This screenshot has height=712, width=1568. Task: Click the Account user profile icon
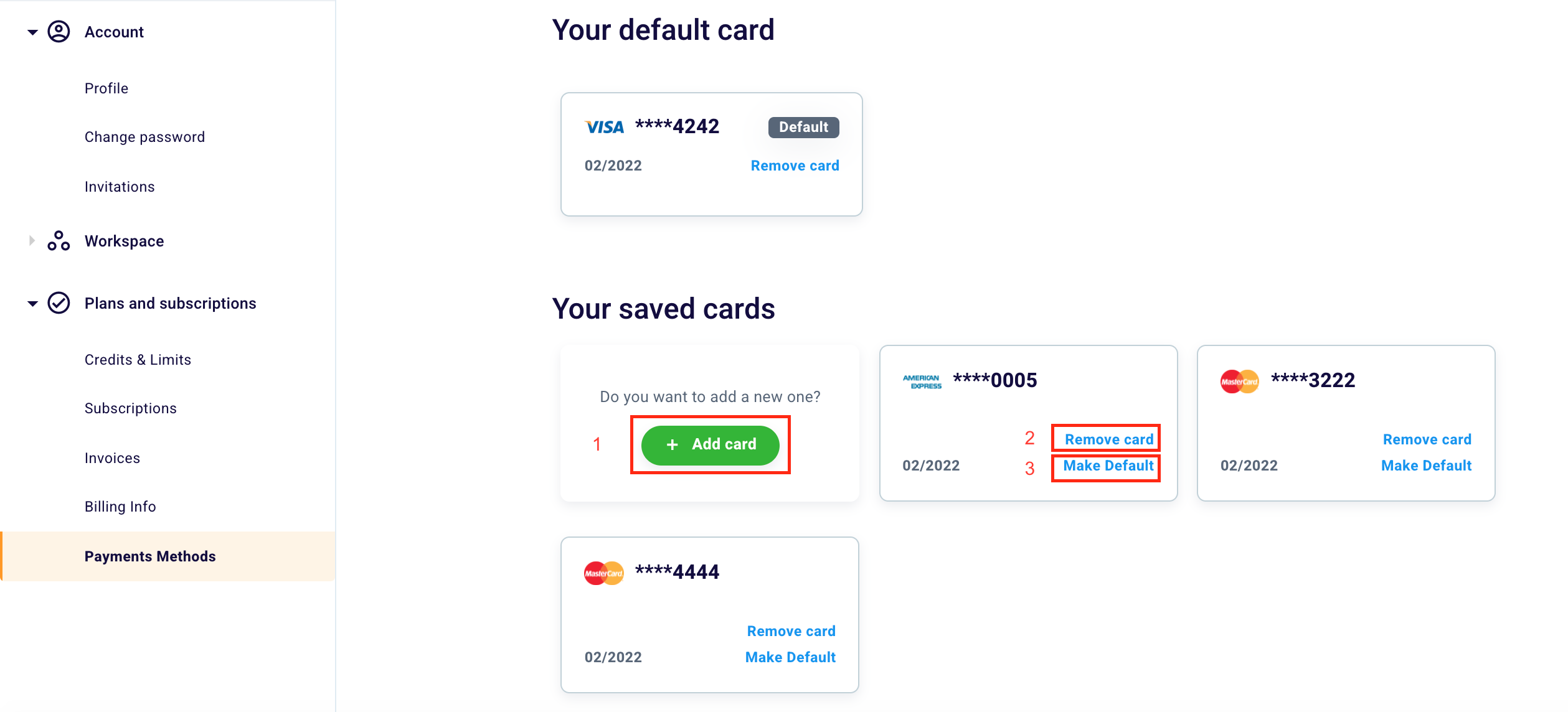click(x=59, y=32)
